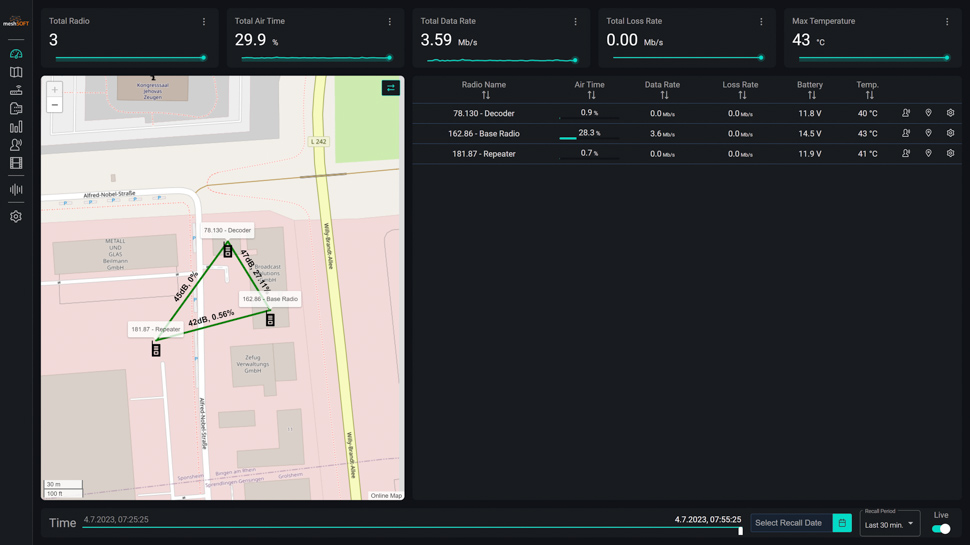The image size is (970, 545).
Task: Click the Online Map attribution
Action: tap(386, 496)
